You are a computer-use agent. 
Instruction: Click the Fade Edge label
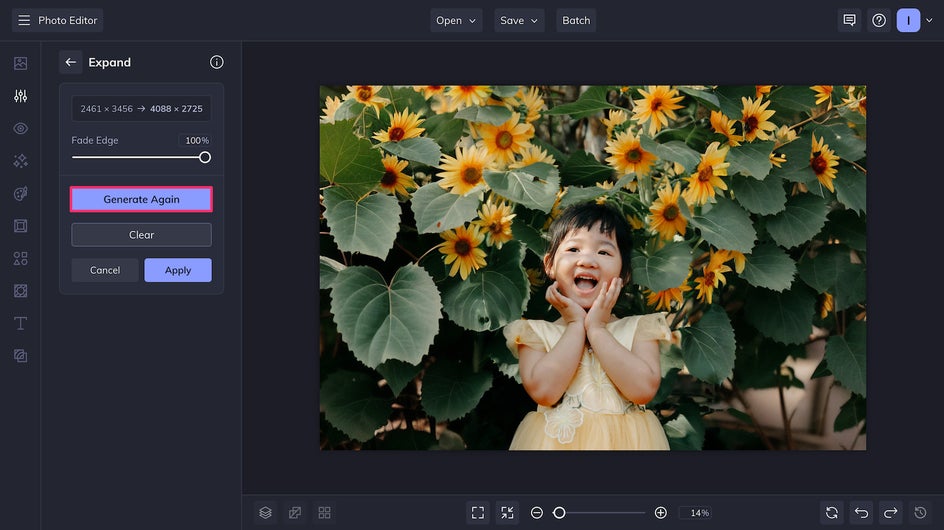[95, 140]
